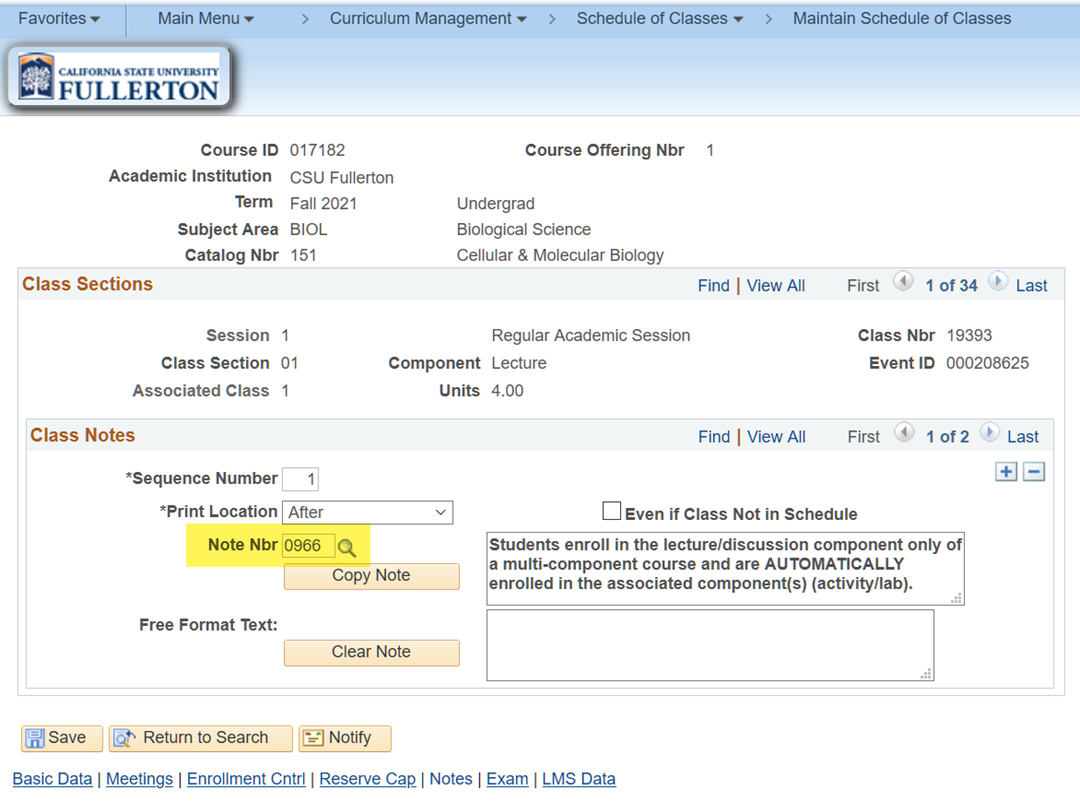Go to previous class section arrow
Image resolution: width=1080 pixels, height=802 pixels.
point(903,284)
